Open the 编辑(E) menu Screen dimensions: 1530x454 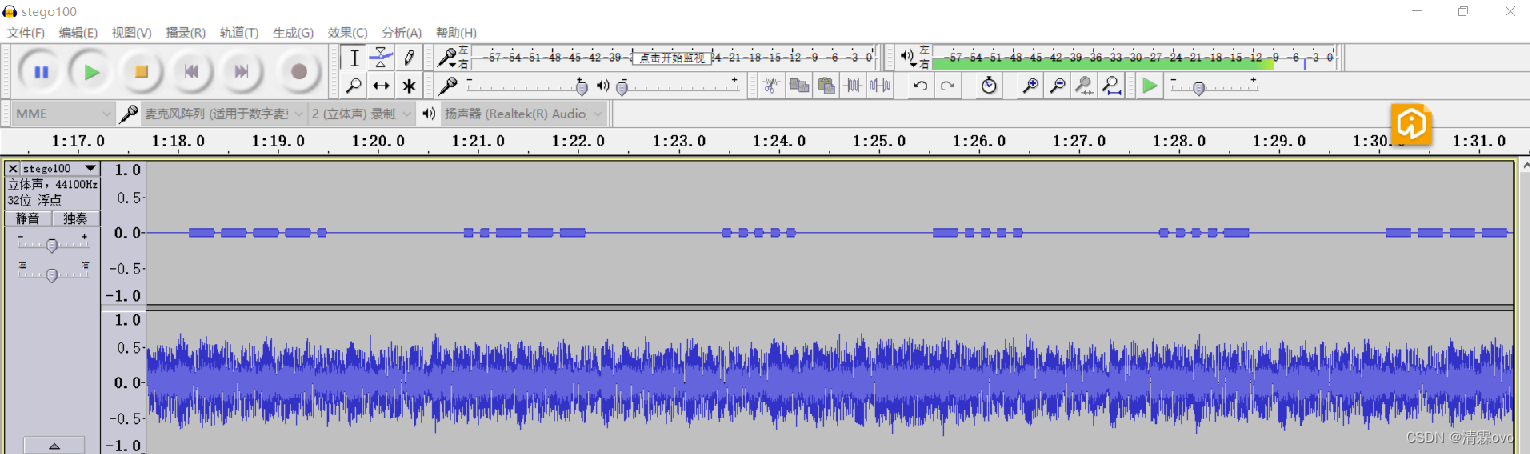tap(78, 33)
